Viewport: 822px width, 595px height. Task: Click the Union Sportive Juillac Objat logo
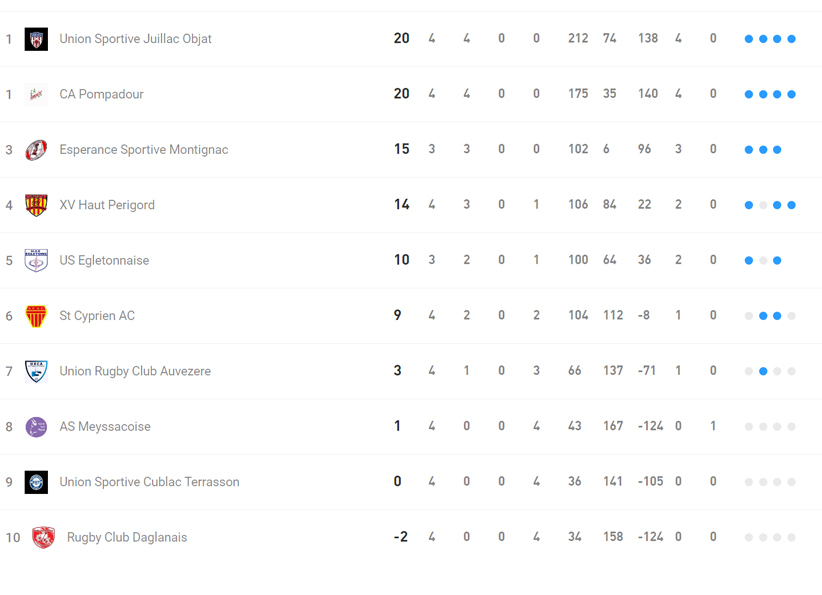coord(36,39)
